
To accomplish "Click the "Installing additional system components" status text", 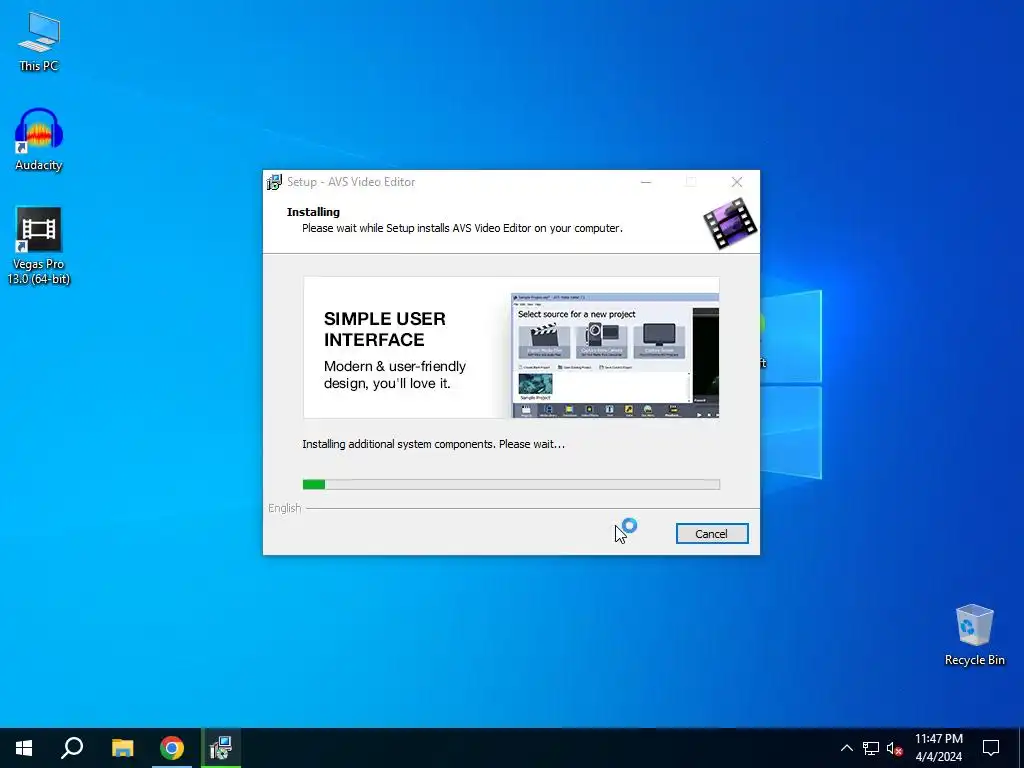I will coord(434,444).
